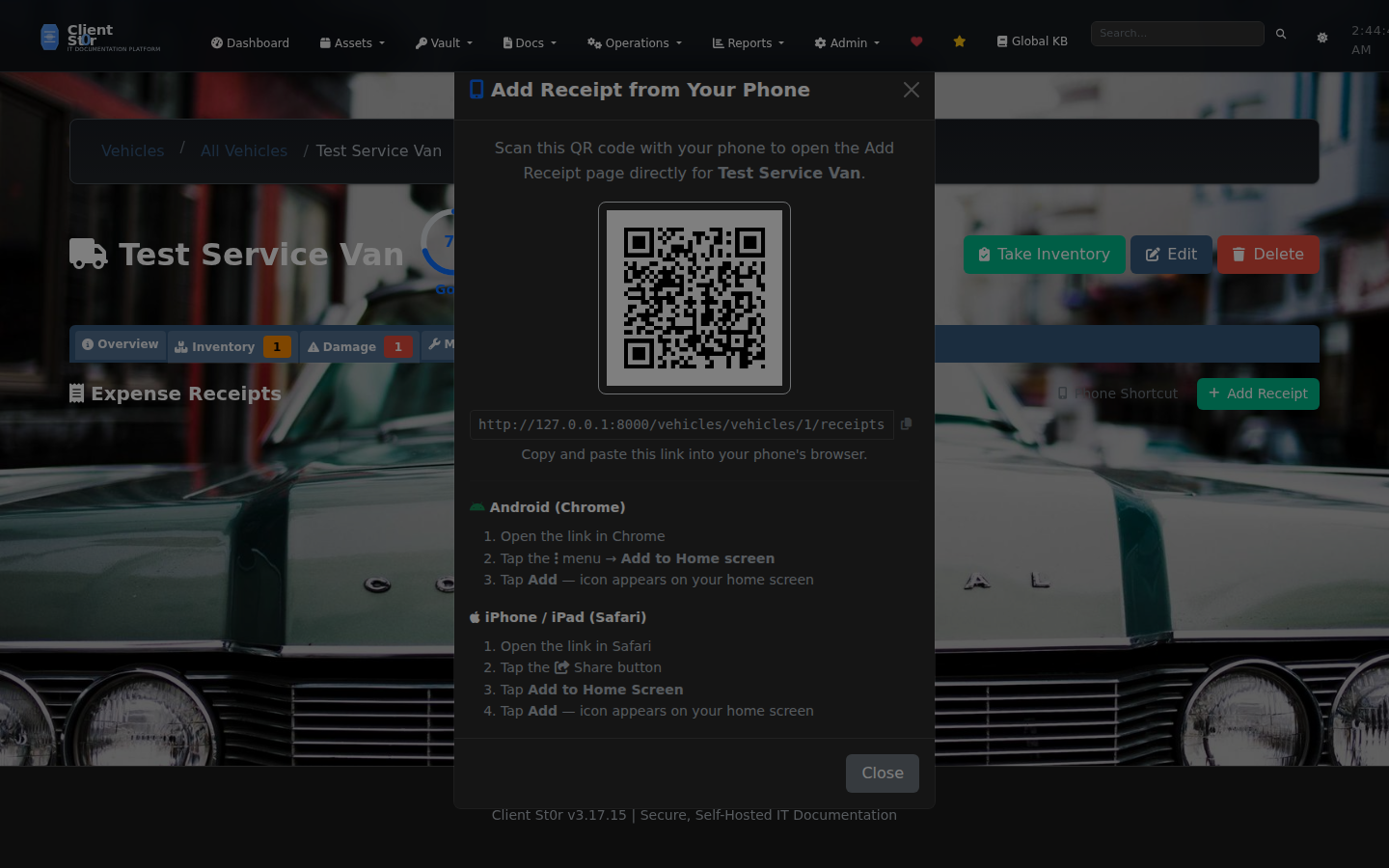Click 'Open the link in Chrome' step
Viewport: 1389px width, 868px height.
coord(583,536)
